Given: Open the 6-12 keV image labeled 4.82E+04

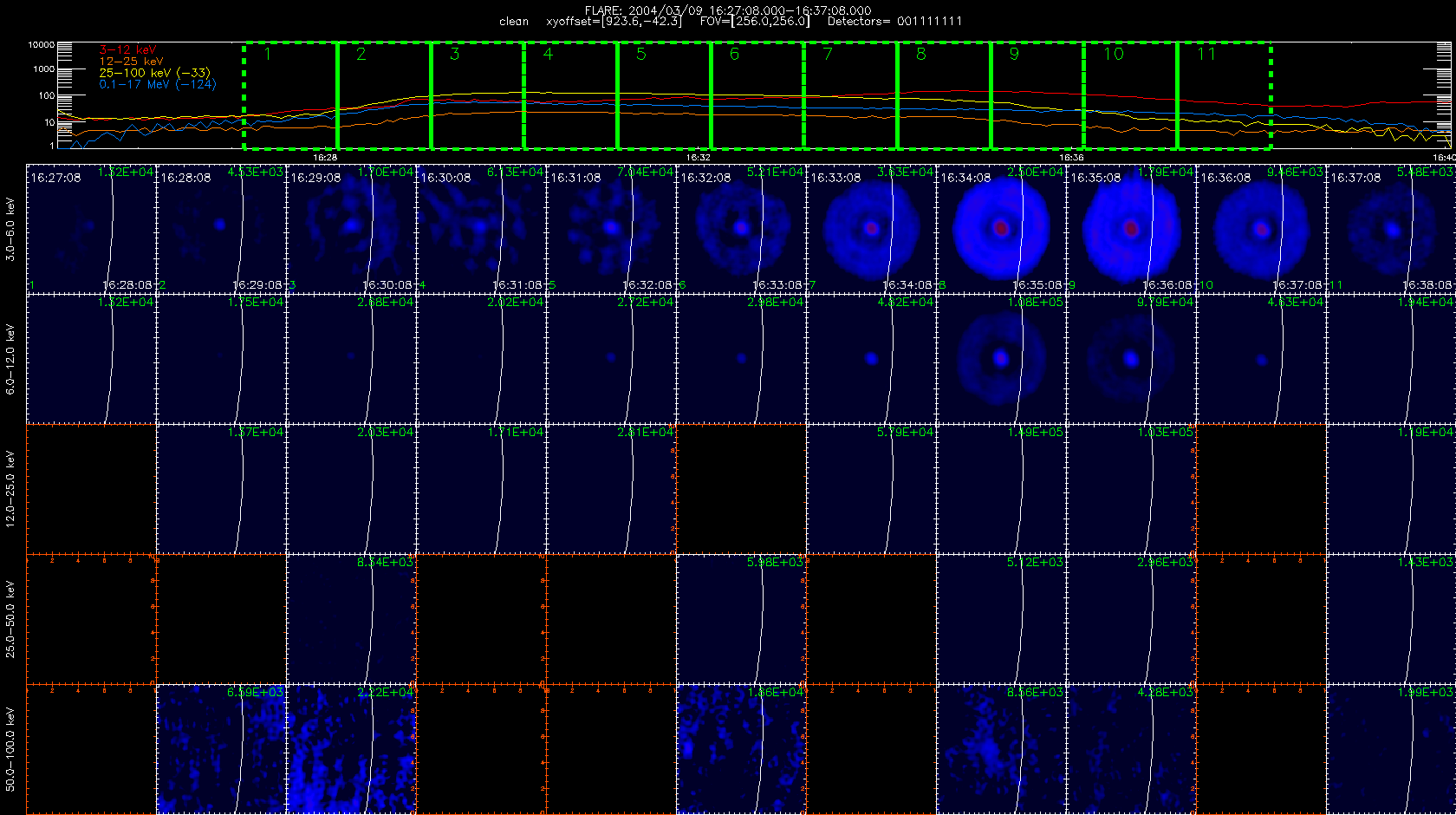Looking at the screenshot, I should point(872,359).
